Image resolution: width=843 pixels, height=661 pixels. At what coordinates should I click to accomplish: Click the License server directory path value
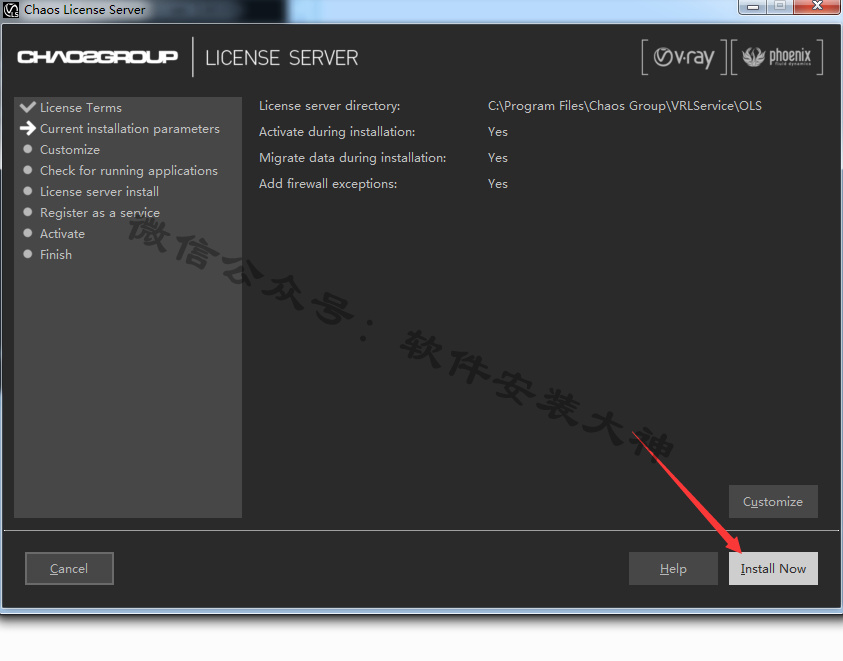[x=625, y=106]
